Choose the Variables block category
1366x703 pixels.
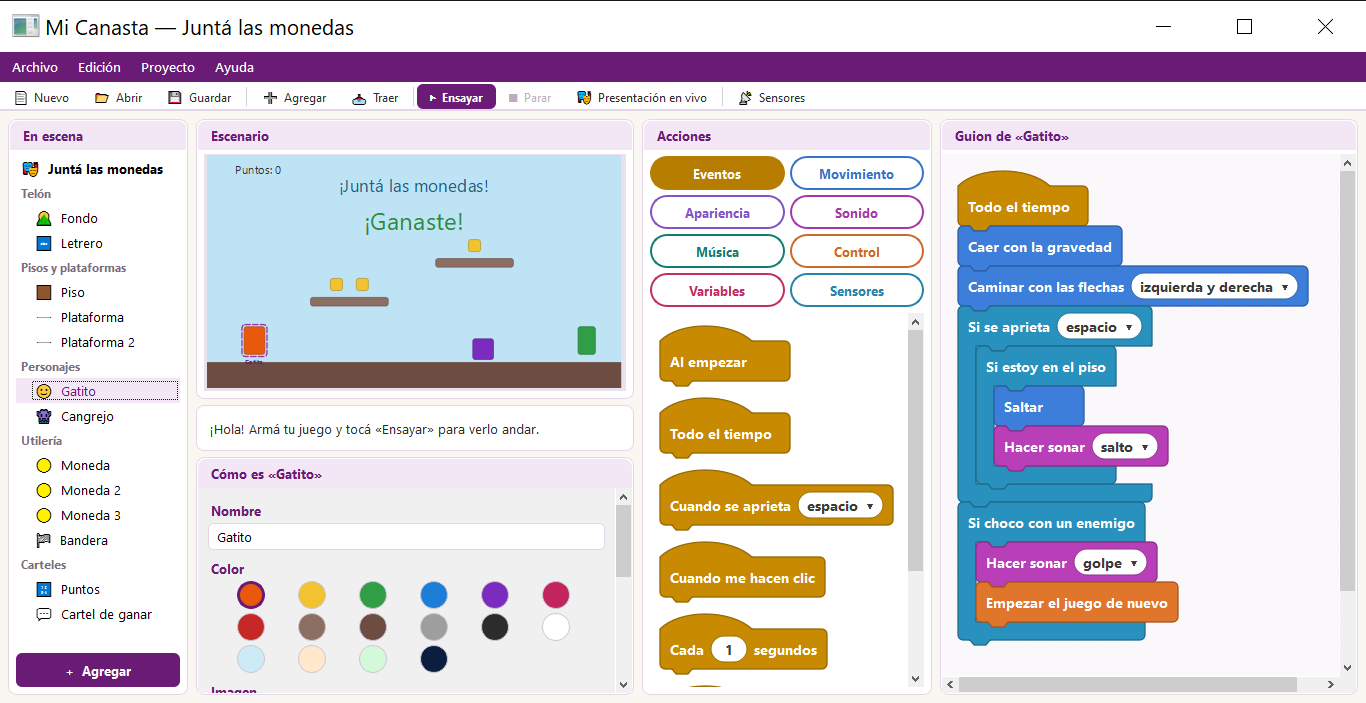tap(717, 291)
